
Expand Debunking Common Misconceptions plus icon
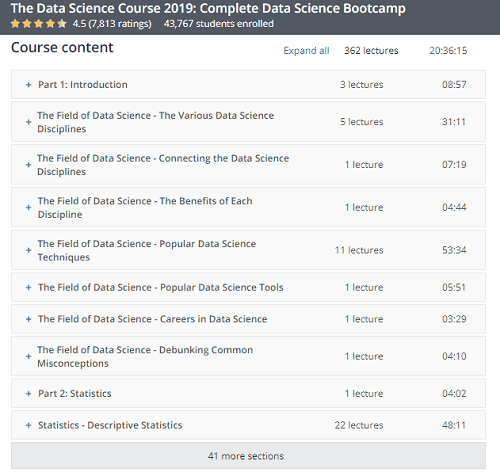29,356
